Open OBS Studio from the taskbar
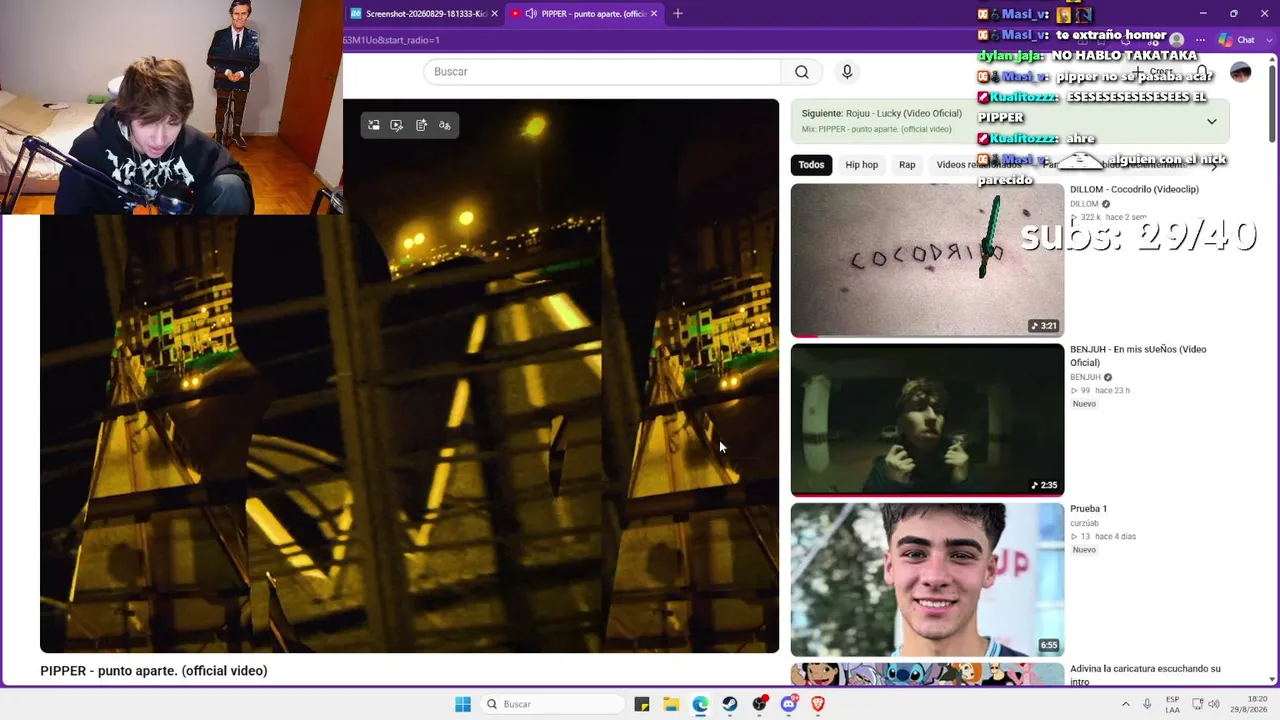1280x720 pixels. point(760,704)
